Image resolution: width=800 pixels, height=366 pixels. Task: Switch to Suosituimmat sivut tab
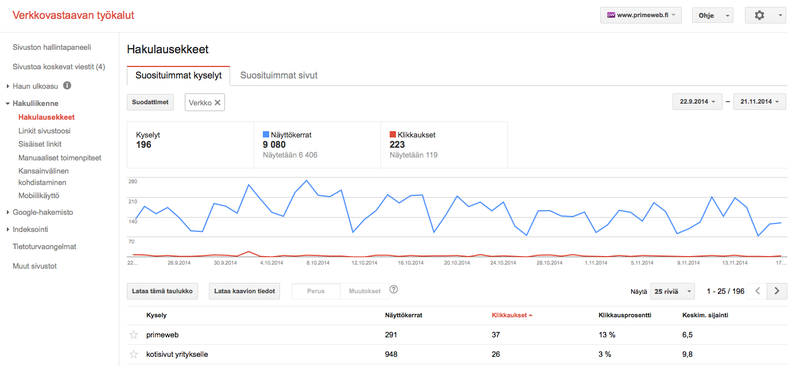click(x=279, y=76)
